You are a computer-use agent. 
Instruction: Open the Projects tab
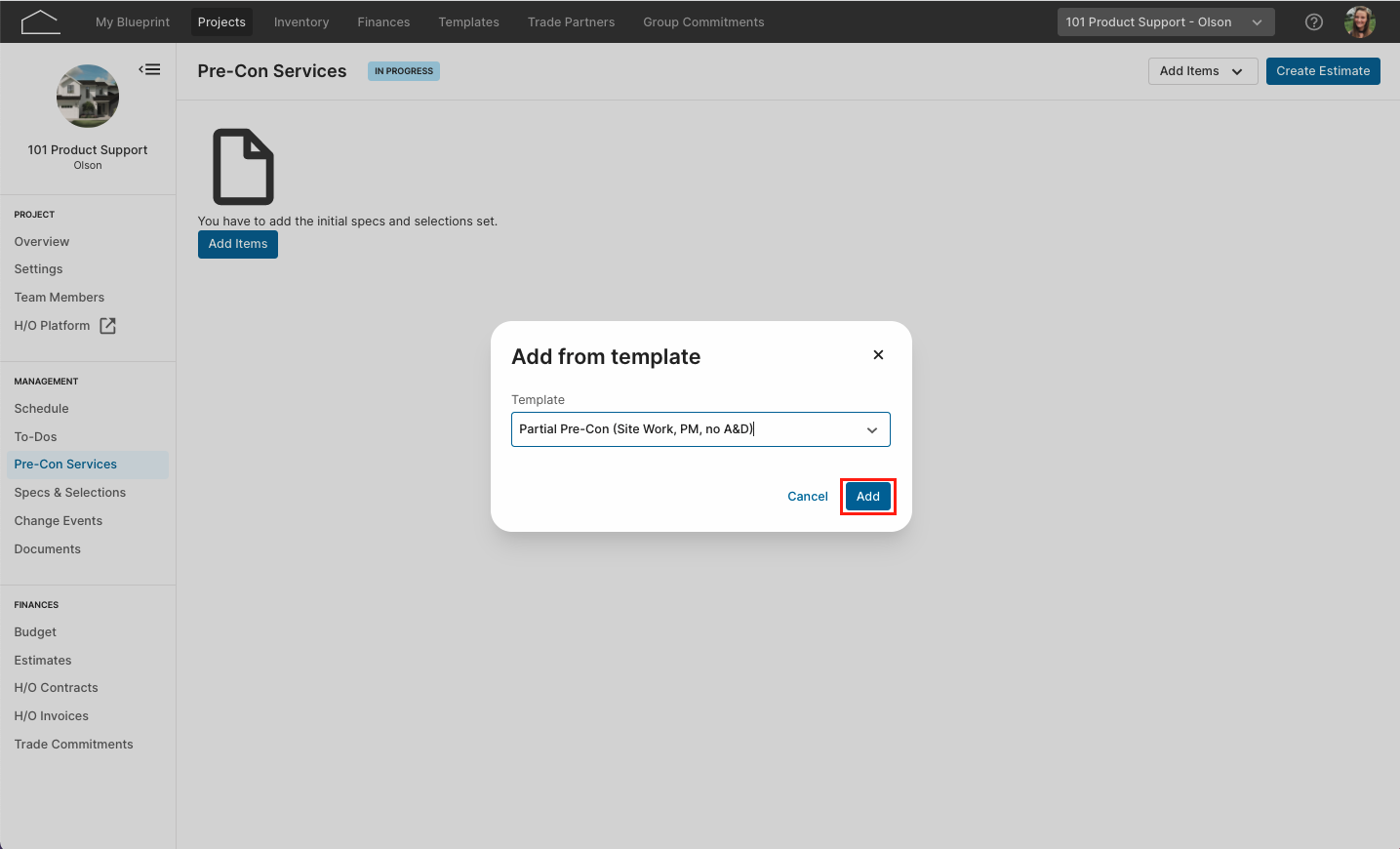[x=221, y=21]
